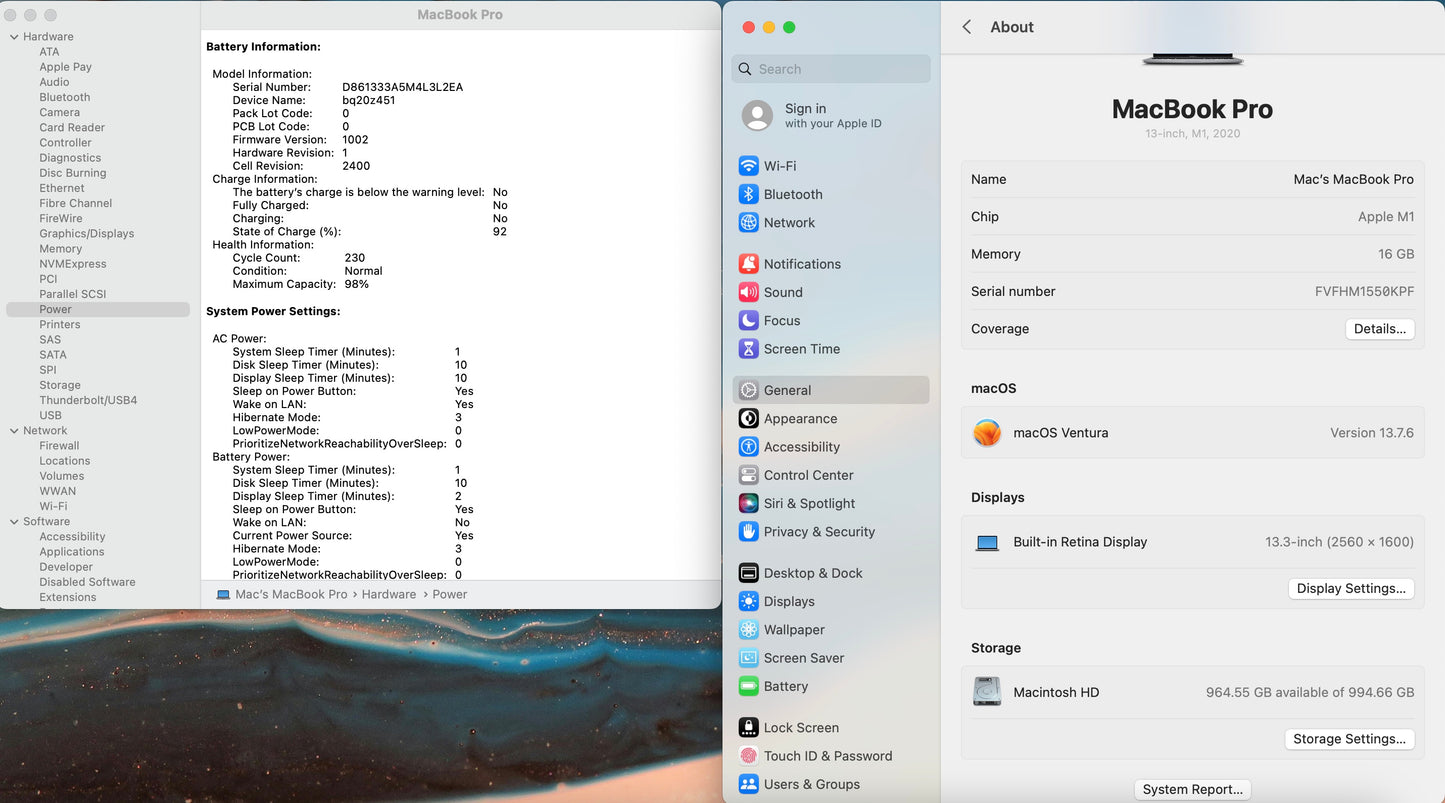The height and width of the screenshot is (803, 1445).
Task: Click the Apple ID avatar to sign in
Action: tap(757, 116)
